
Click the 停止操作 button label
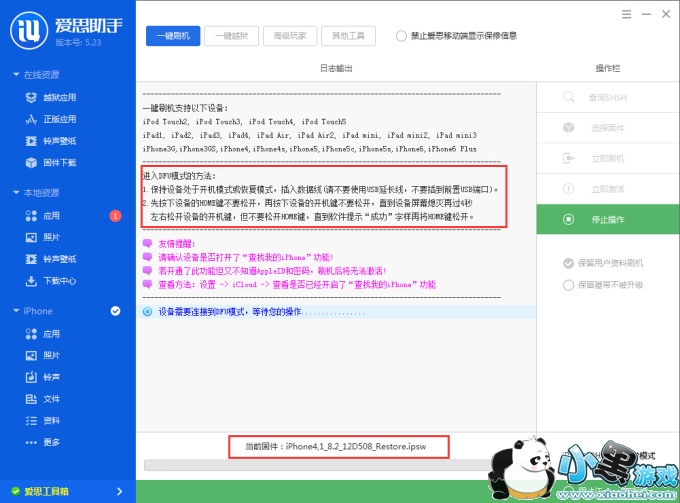(x=608, y=220)
